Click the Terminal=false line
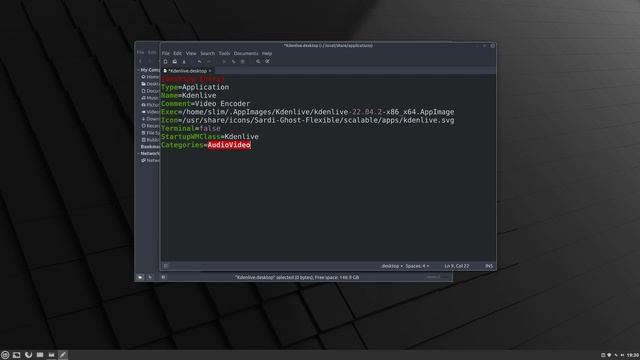This screenshot has width=640, height=360. tap(191, 128)
